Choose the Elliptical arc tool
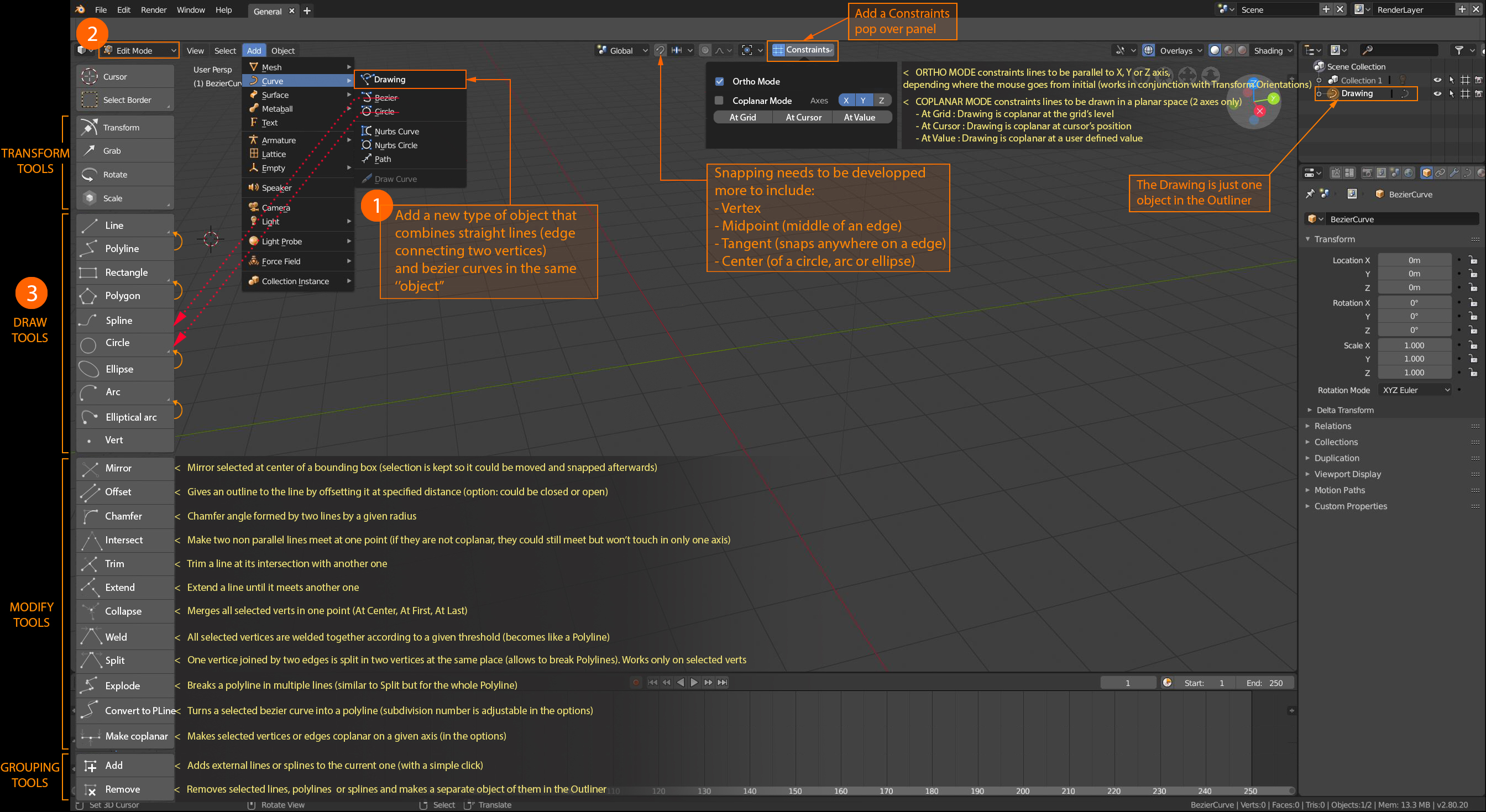 124,416
